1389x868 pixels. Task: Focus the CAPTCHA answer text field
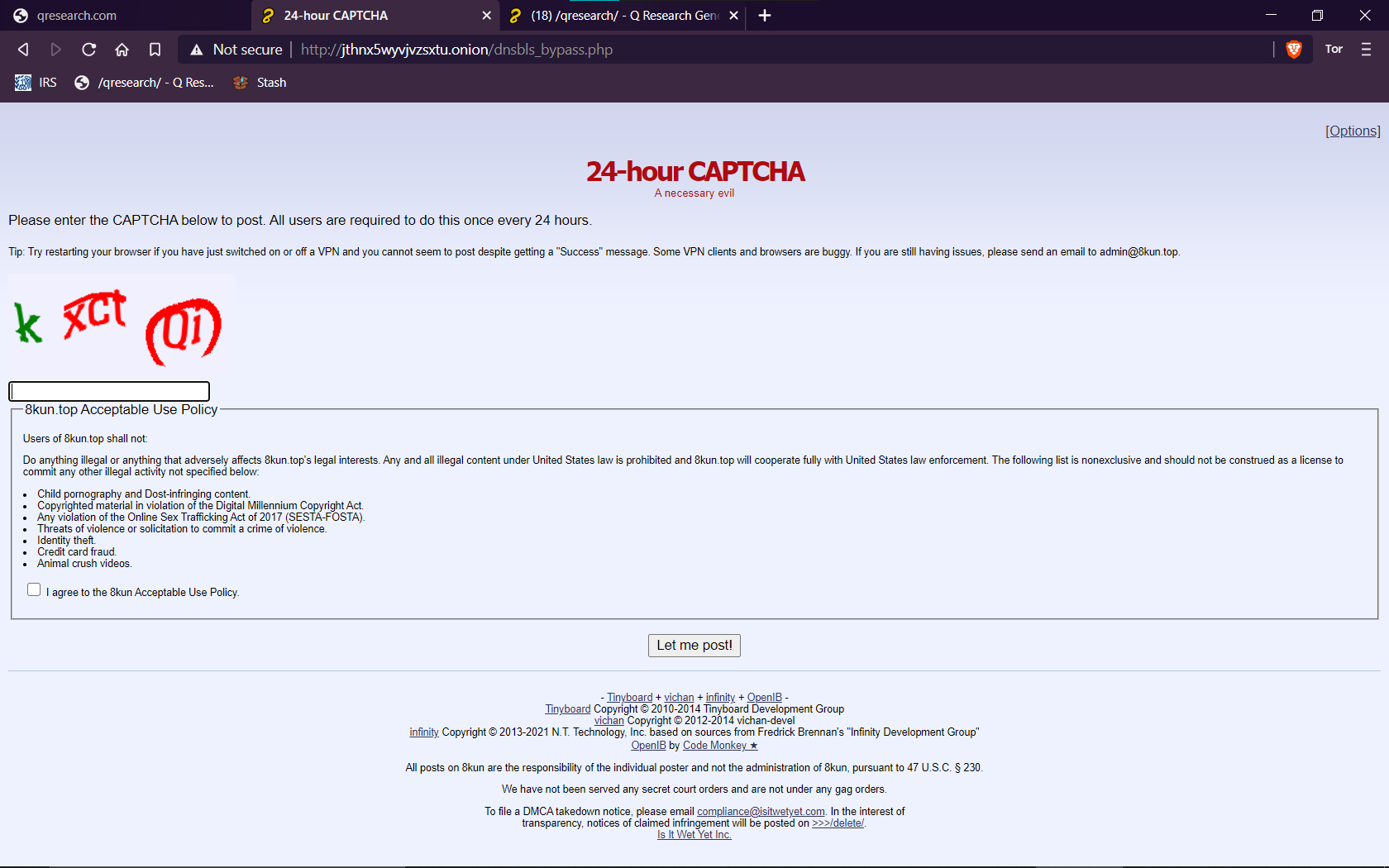(x=109, y=391)
